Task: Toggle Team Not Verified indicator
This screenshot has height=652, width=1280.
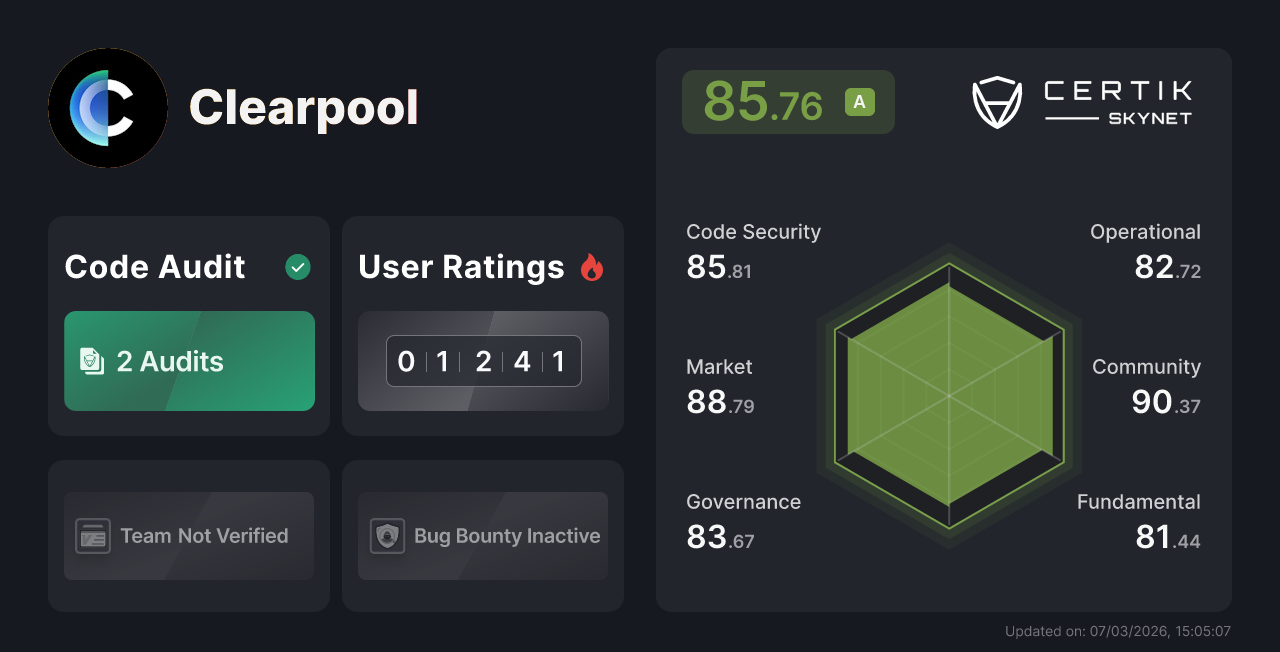Action: (188, 536)
